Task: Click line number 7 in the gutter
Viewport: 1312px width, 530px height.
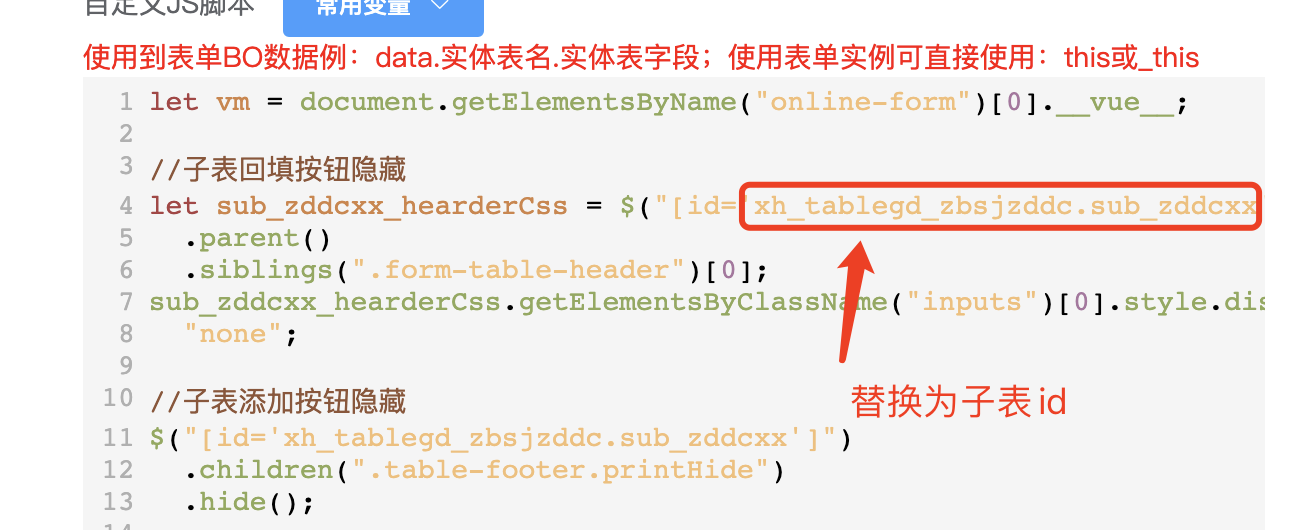Action: pos(125,302)
